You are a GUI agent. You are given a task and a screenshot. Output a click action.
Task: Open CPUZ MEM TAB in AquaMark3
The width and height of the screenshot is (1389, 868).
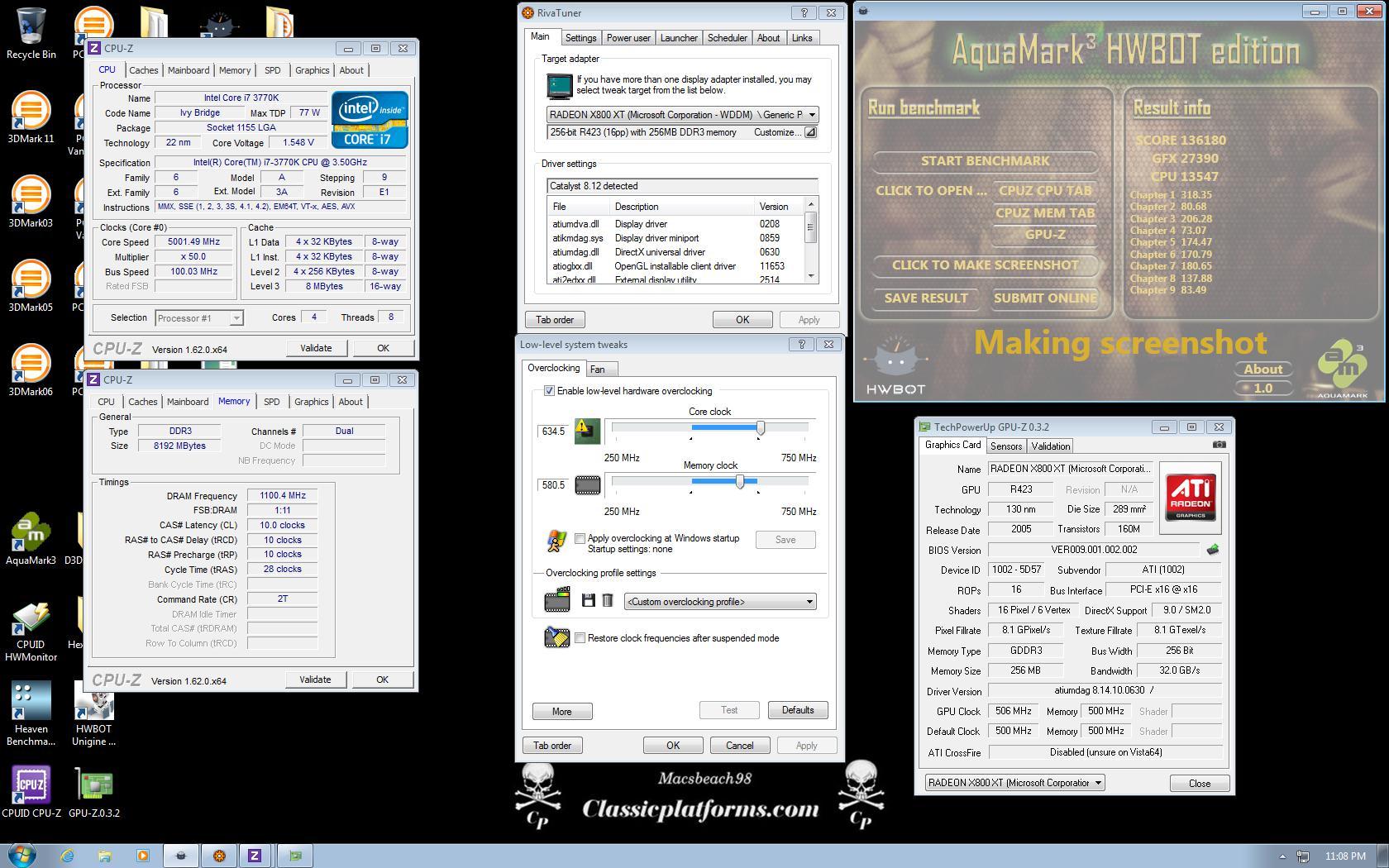(x=1045, y=213)
